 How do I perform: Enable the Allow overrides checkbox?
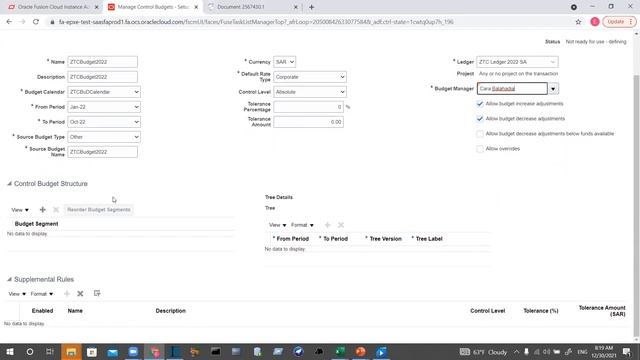click(x=480, y=149)
